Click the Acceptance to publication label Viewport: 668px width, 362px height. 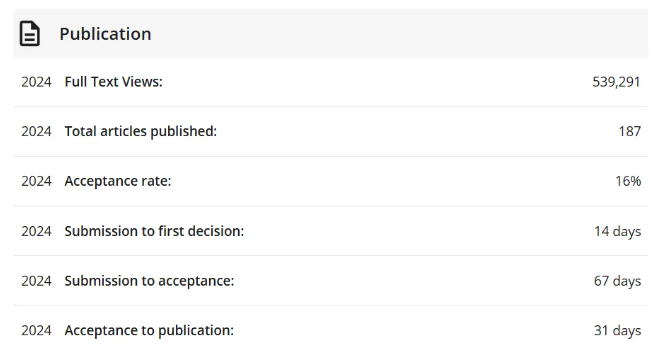pyautogui.click(x=149, y=330)
